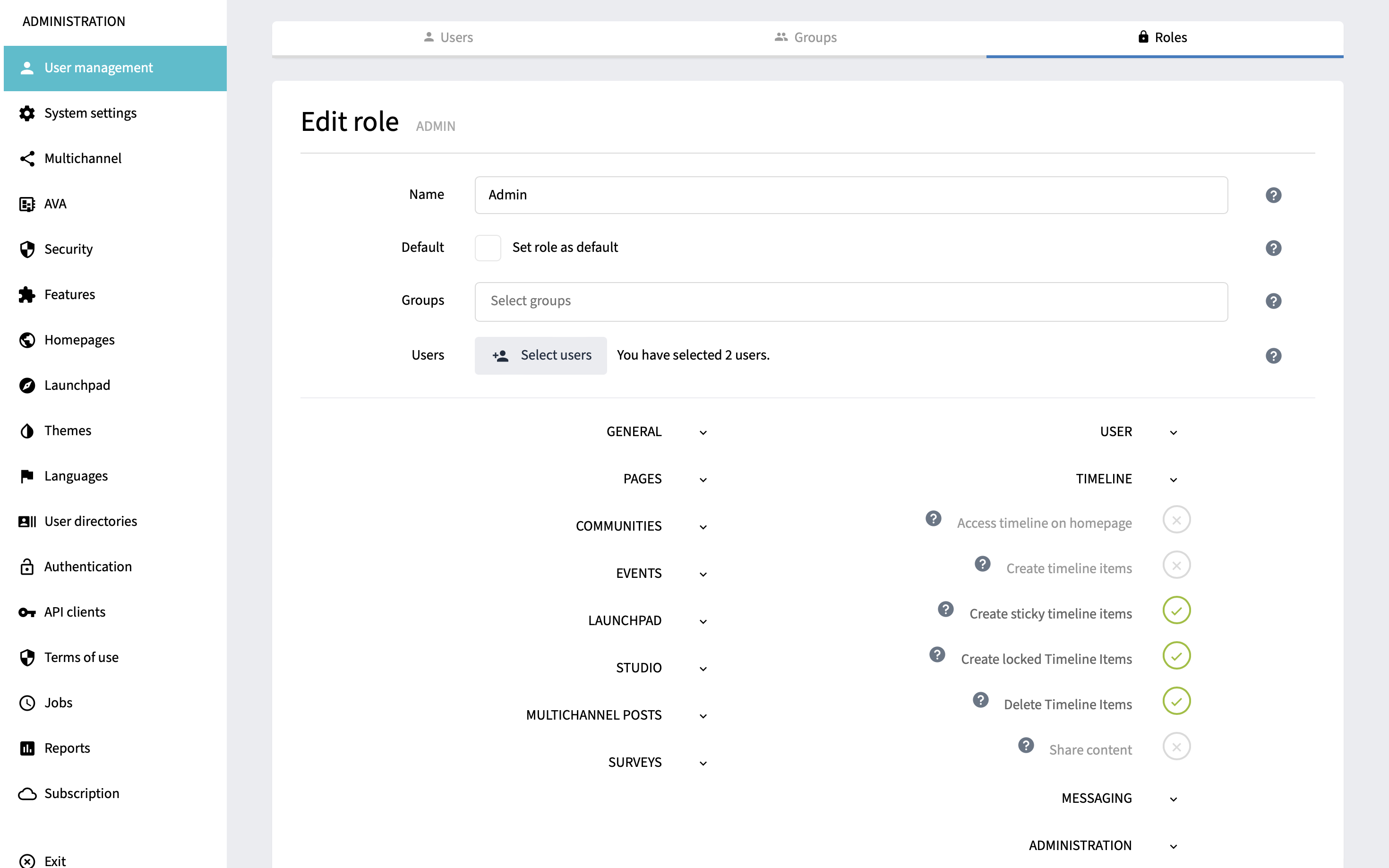This screenshot has height=868, width=1389.
Task: Click the Terms of use shield icon
Action: click(27, 657)
